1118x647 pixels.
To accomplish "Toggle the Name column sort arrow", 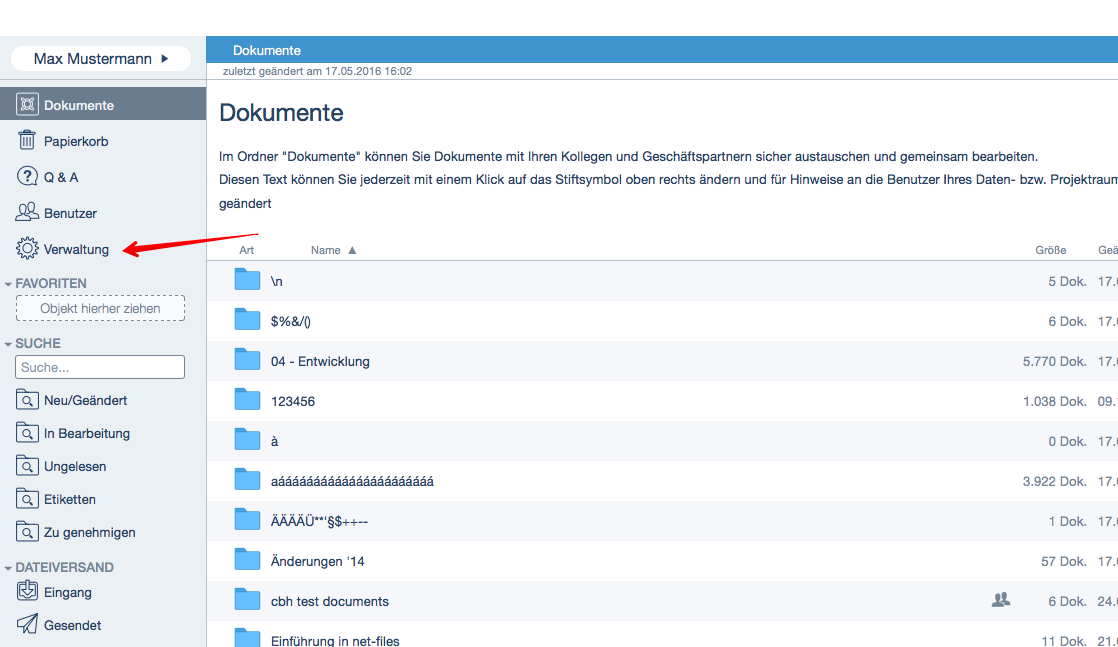I will coord(352,250).
